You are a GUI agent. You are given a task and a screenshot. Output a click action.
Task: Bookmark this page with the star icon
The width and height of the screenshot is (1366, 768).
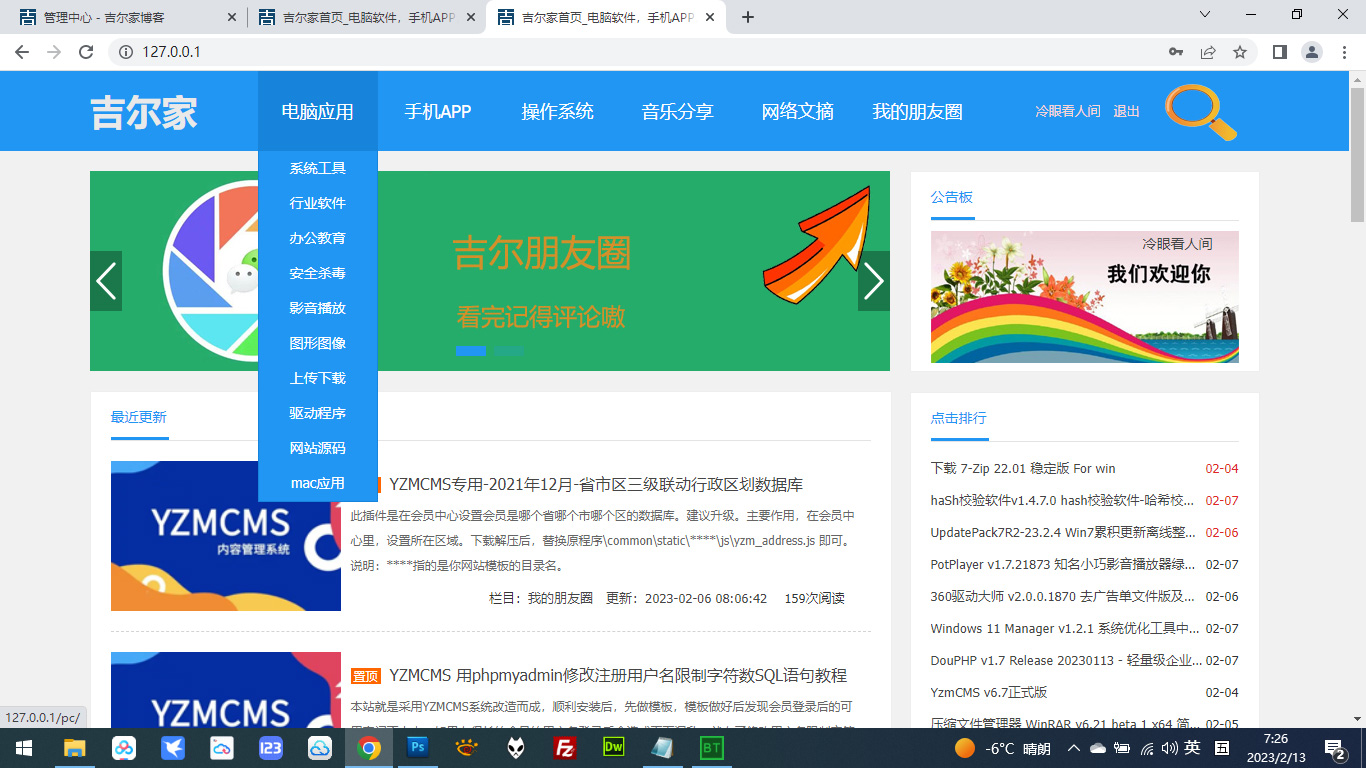[x=1240, y=52]
